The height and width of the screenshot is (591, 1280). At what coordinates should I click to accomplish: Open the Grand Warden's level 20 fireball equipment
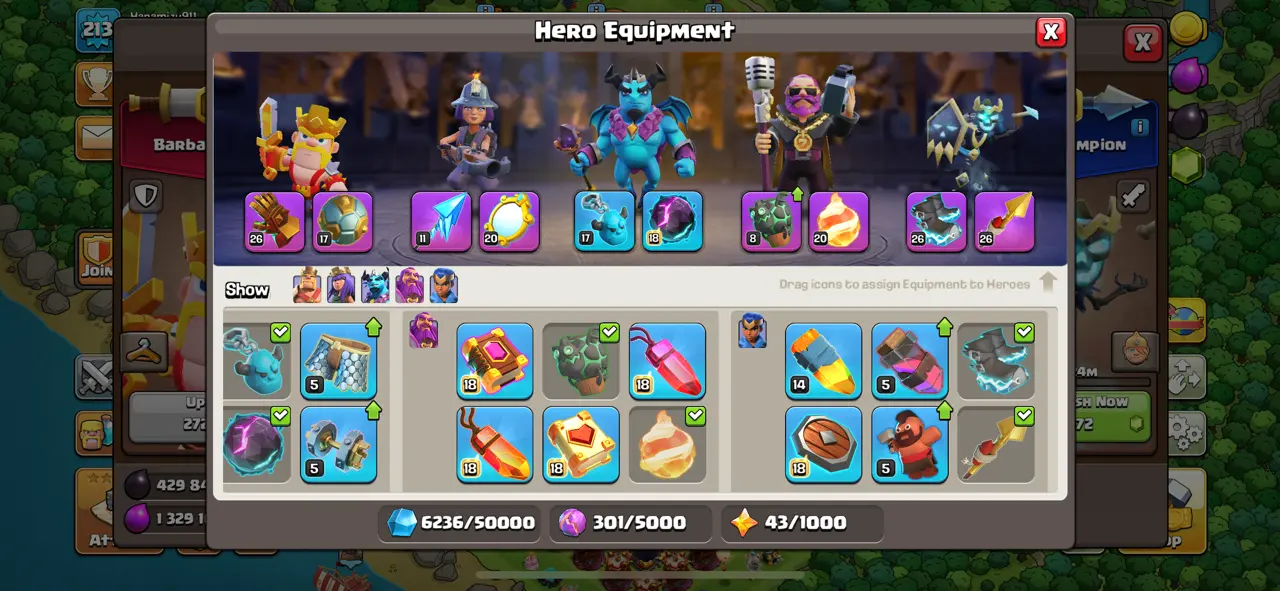[x=839, y=222]
